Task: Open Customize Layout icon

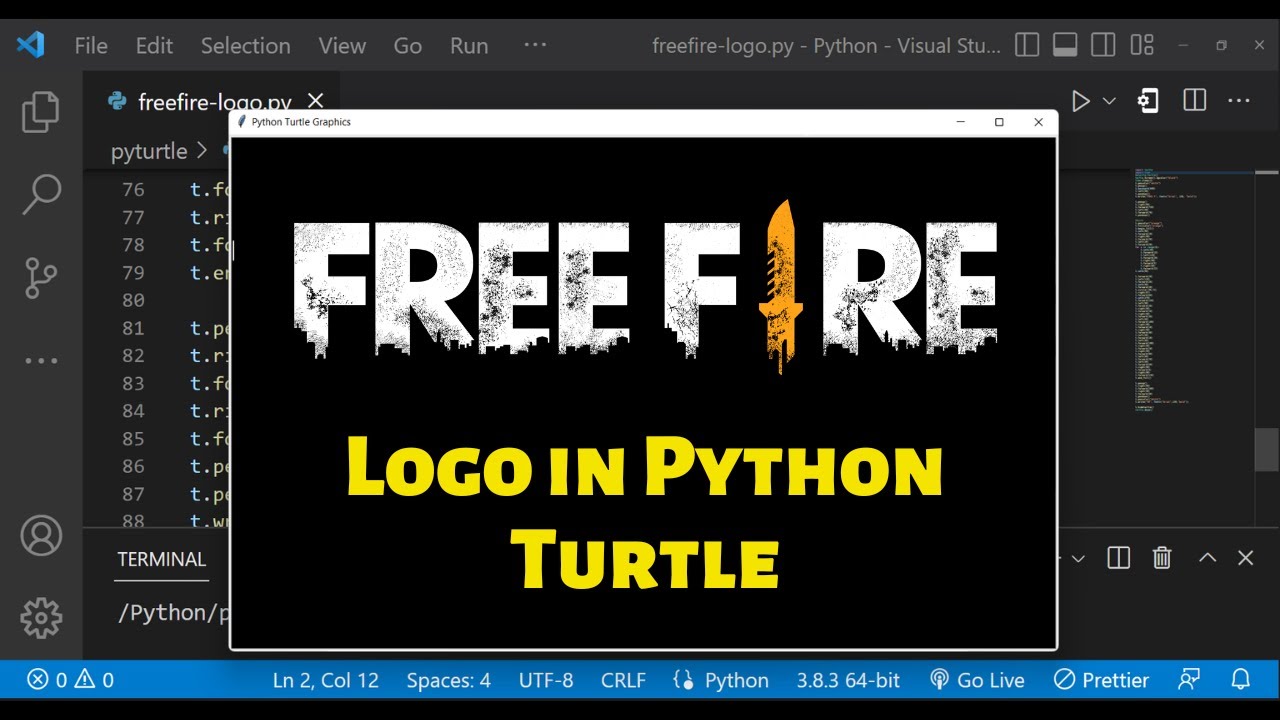Action: point(1142,45)
